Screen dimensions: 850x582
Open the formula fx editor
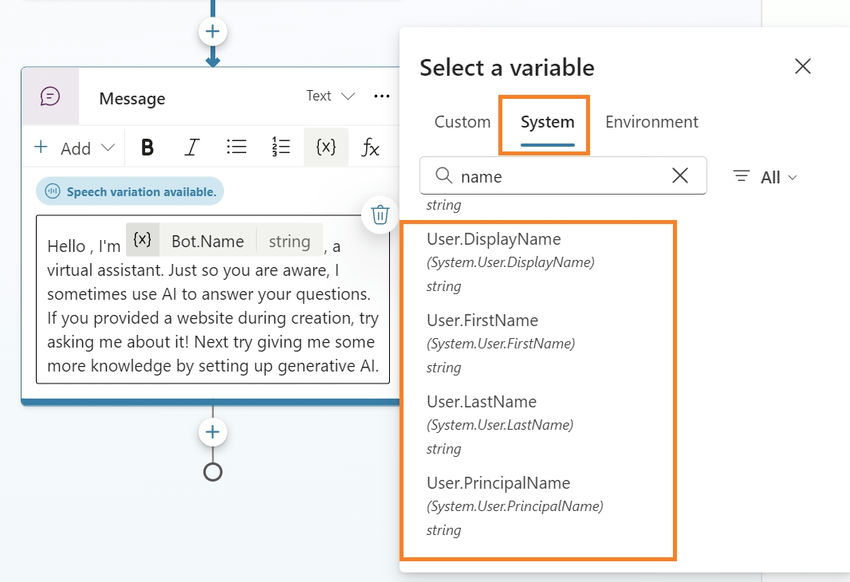[370, 148]
